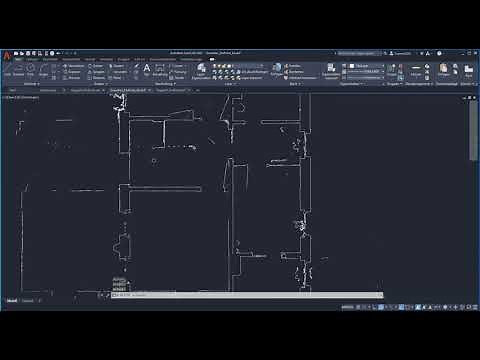Click the help question mark icon

click(439, 53)
